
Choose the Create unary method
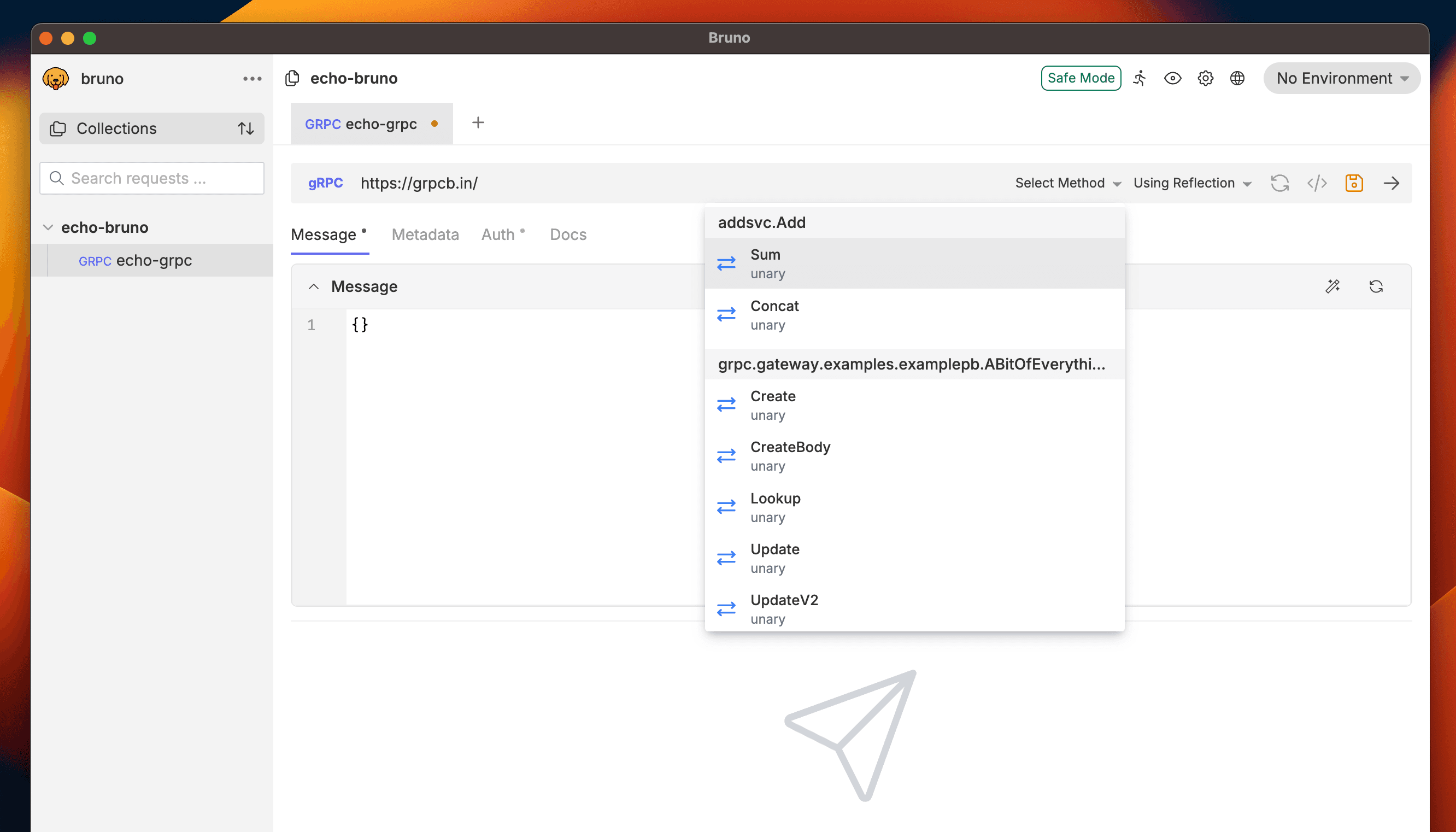(914, 405)
